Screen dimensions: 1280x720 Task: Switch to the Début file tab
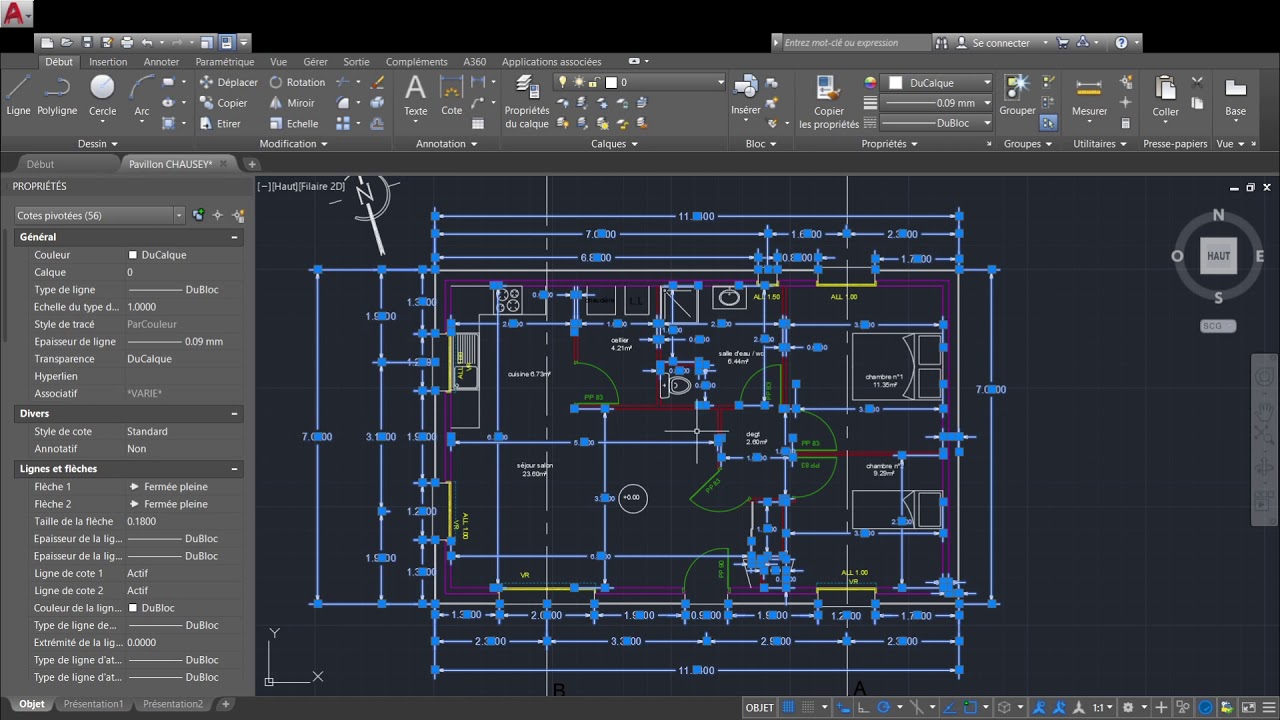(x=40, y=164)
